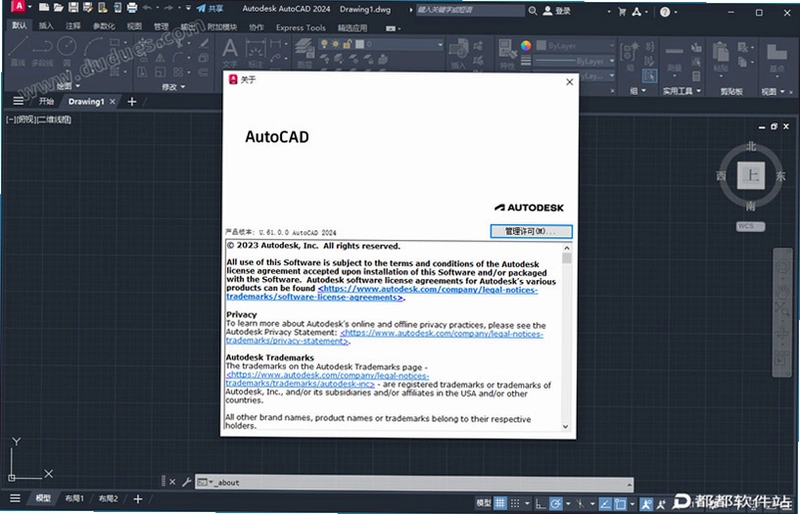Image resolution: width=800 pixels, height=514 pixels.
Task: Select the Text tool with letter A
Action: (x=230, y=52)
